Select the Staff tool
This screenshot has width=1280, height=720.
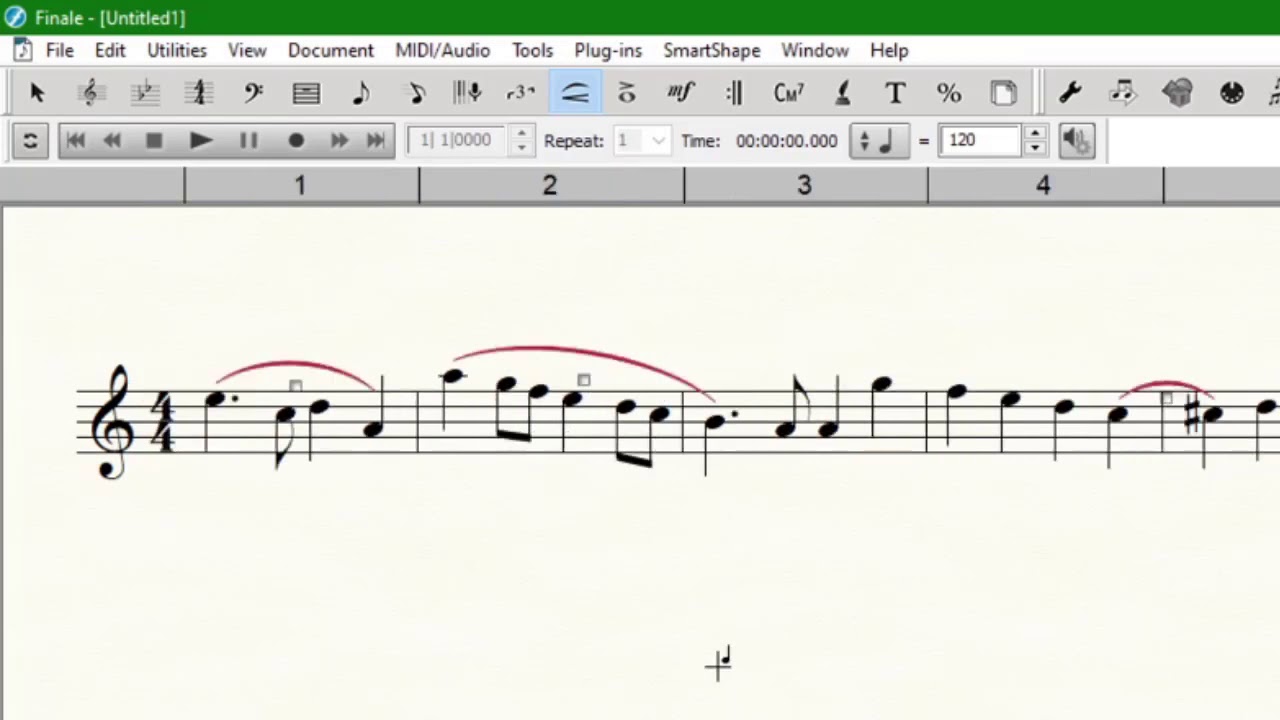pos(90,93)
